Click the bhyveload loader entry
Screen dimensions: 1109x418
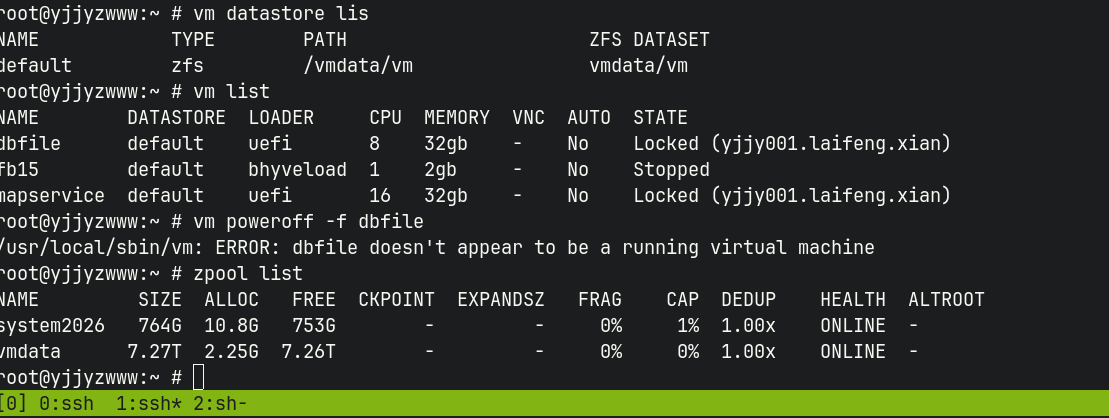click(297, 169)
